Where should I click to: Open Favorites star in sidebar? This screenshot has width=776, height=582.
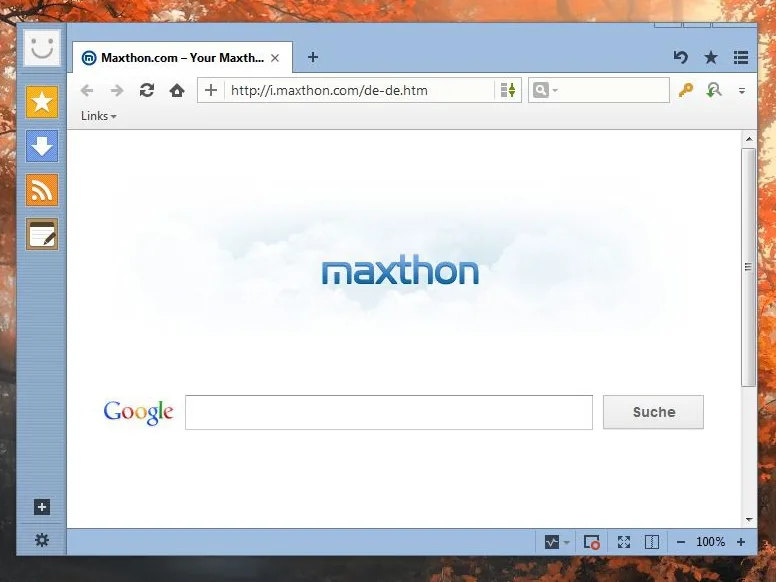click(42, 102)
